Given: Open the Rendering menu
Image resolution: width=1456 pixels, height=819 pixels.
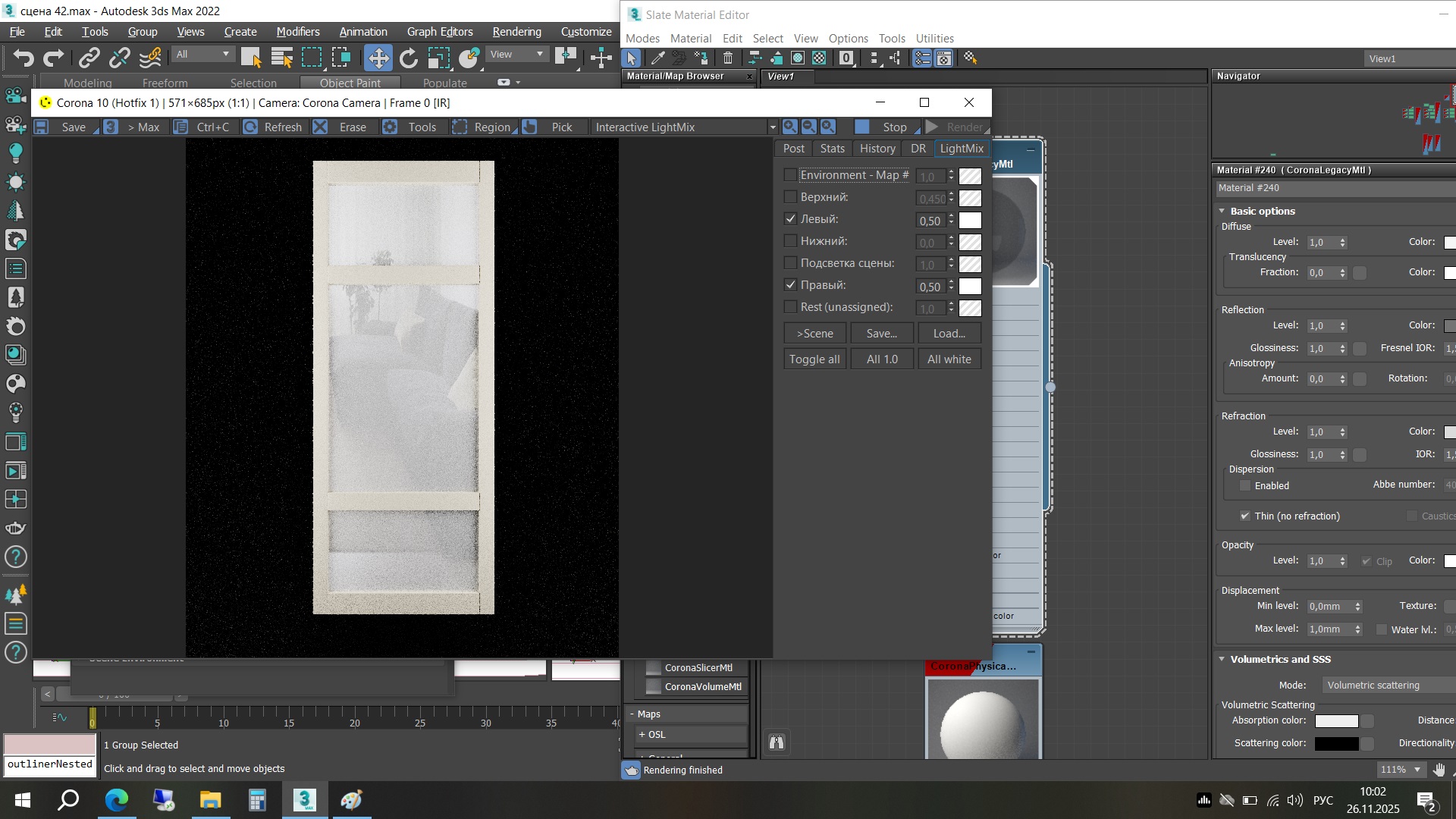Looking at the screenshot, I should (x=516, y=32).
